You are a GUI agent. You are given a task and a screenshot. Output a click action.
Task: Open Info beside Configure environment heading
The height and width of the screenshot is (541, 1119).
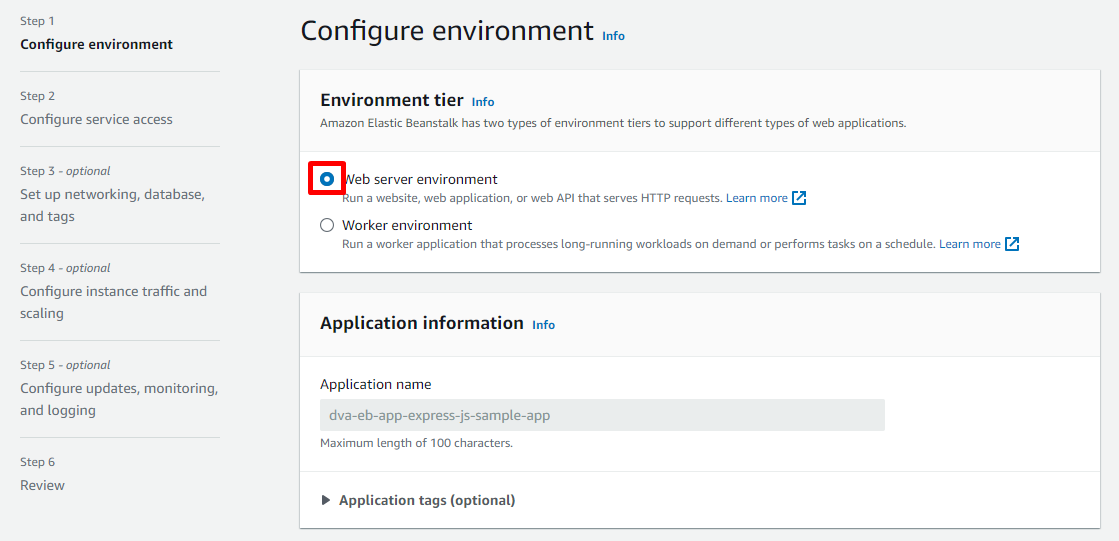[613, 36]
